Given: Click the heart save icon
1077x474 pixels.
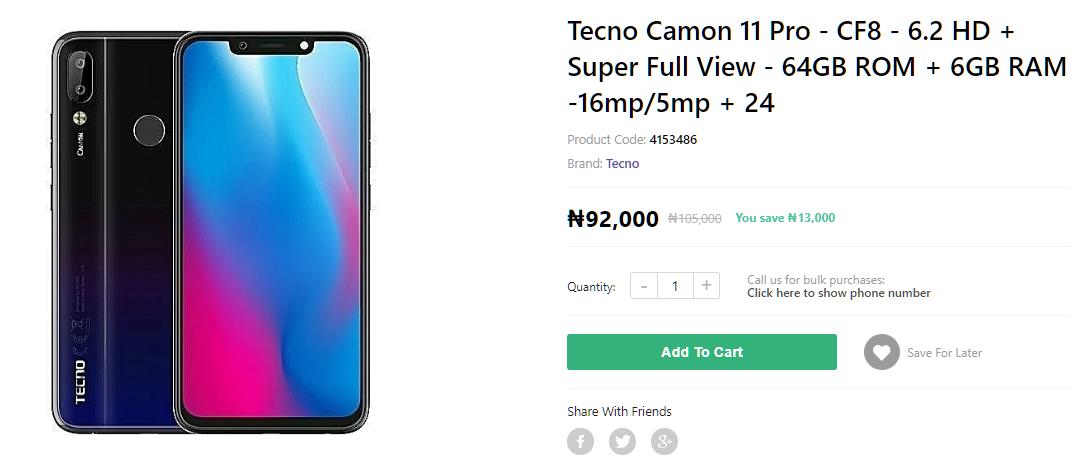Looking at the screenshot, I should 881,352.
